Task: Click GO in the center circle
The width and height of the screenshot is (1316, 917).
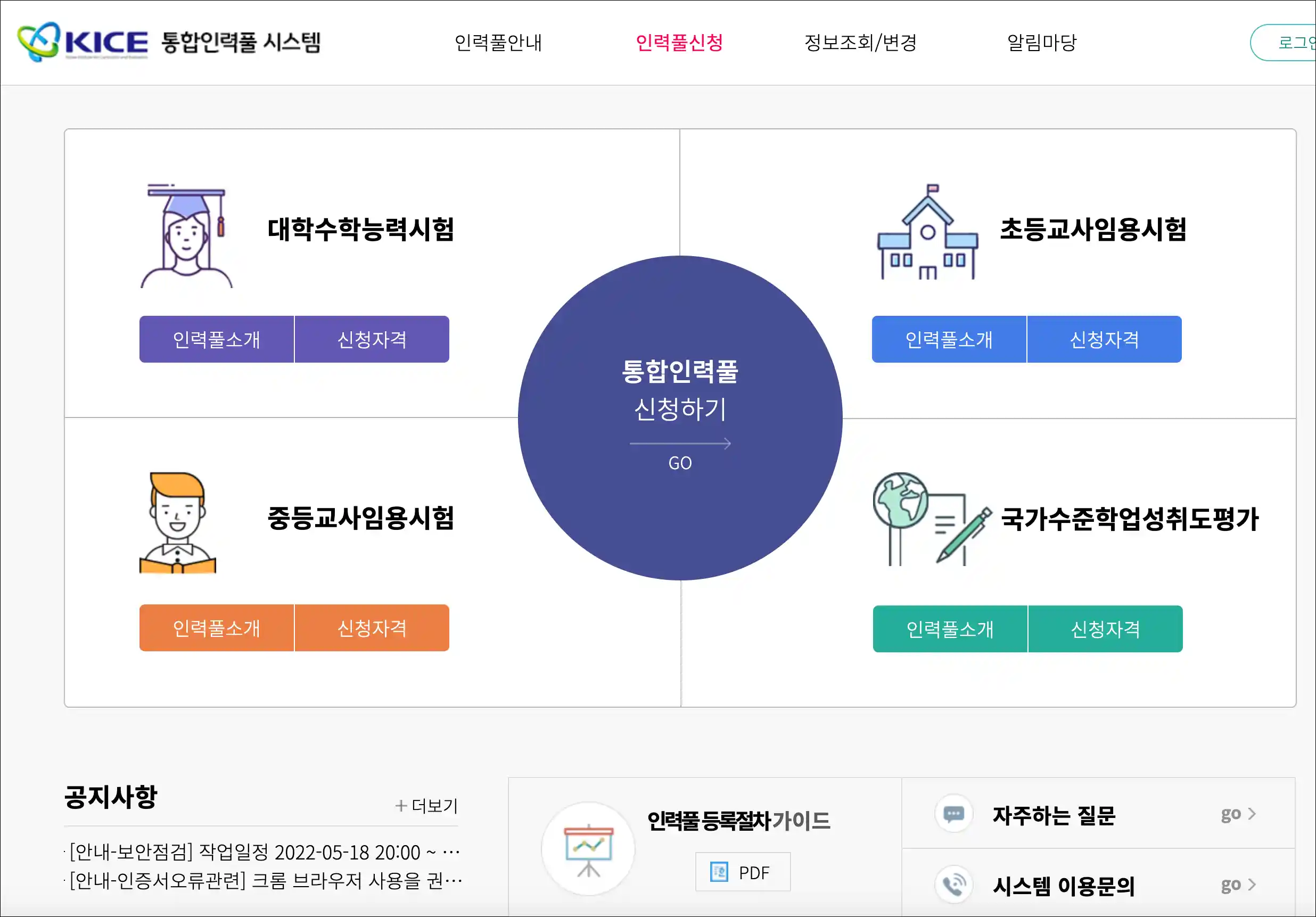Action: pos(680,463)
